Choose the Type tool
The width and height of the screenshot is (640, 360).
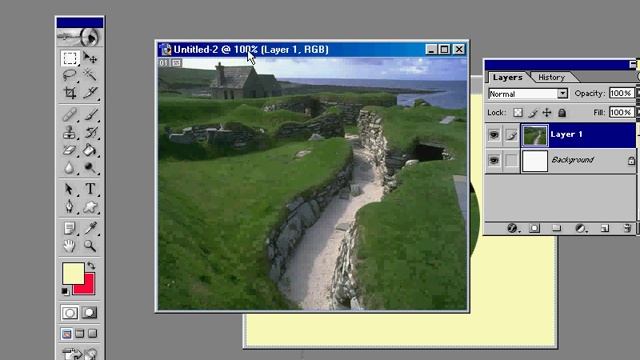click(90, 189)
